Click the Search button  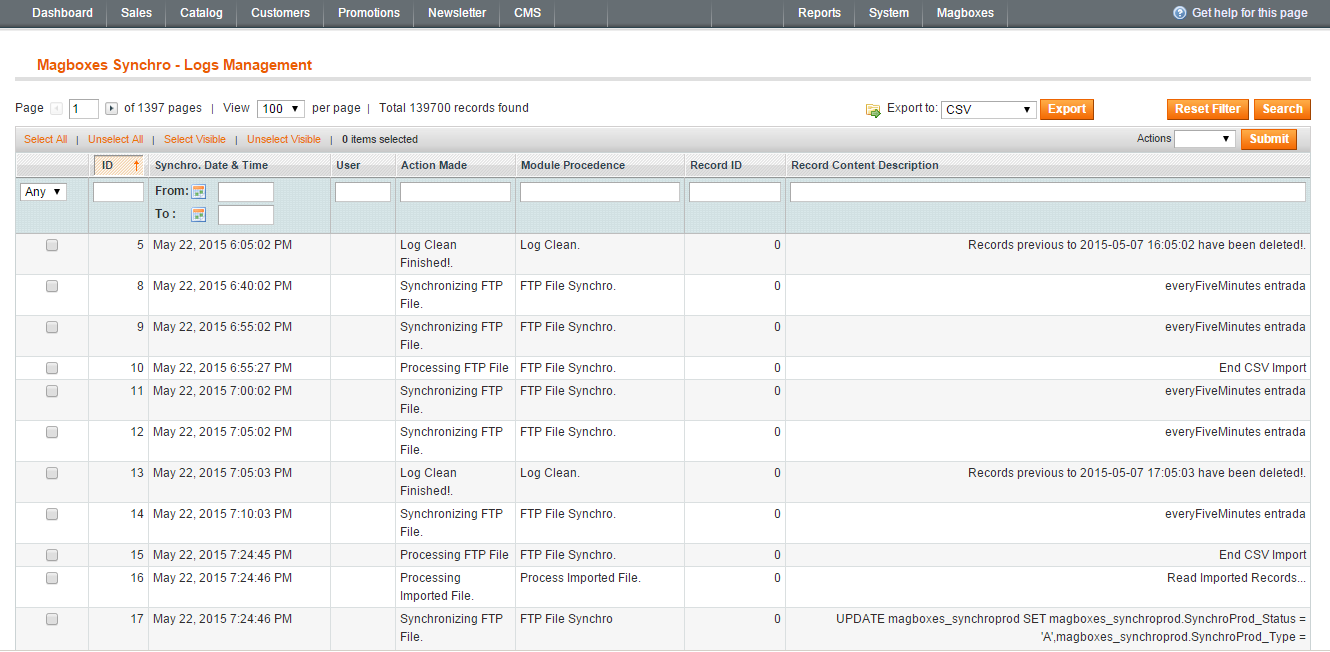tap(1282, 109)
